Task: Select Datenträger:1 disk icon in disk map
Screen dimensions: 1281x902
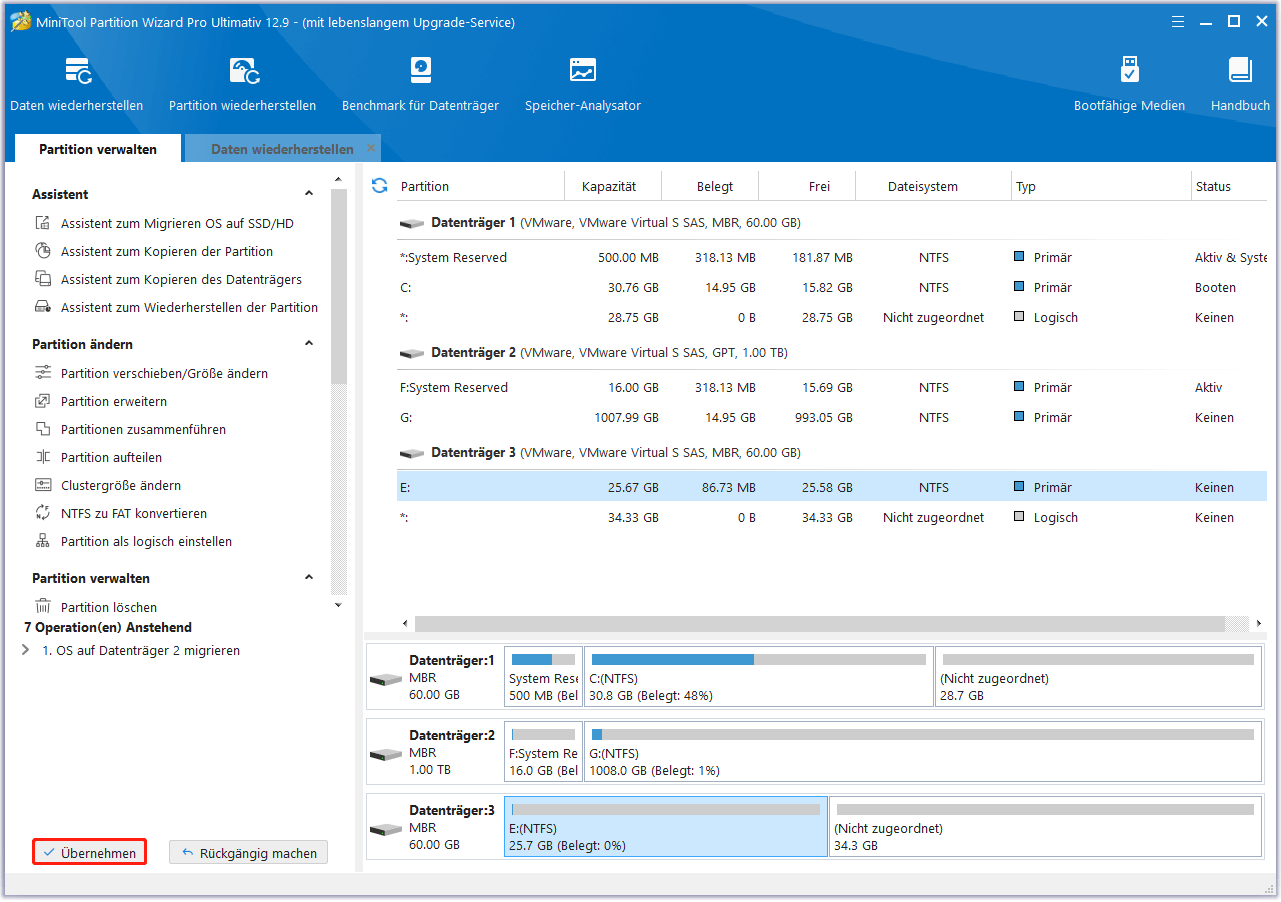Action: [386, 680]
